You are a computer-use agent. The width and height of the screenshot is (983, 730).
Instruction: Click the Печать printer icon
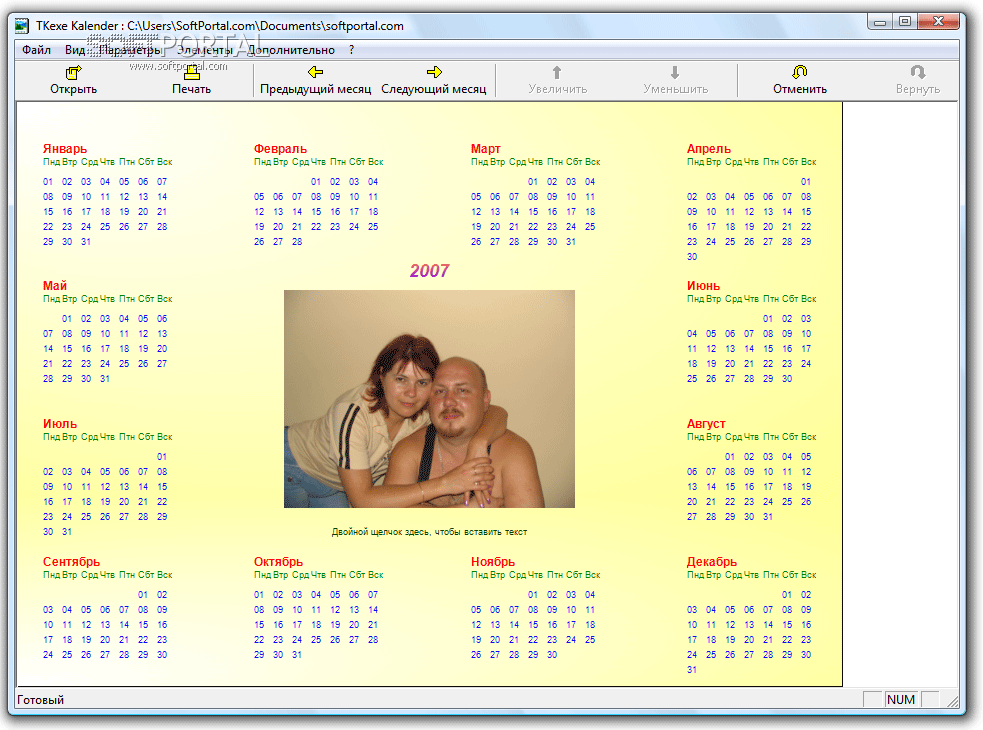(x=192, y=73)
